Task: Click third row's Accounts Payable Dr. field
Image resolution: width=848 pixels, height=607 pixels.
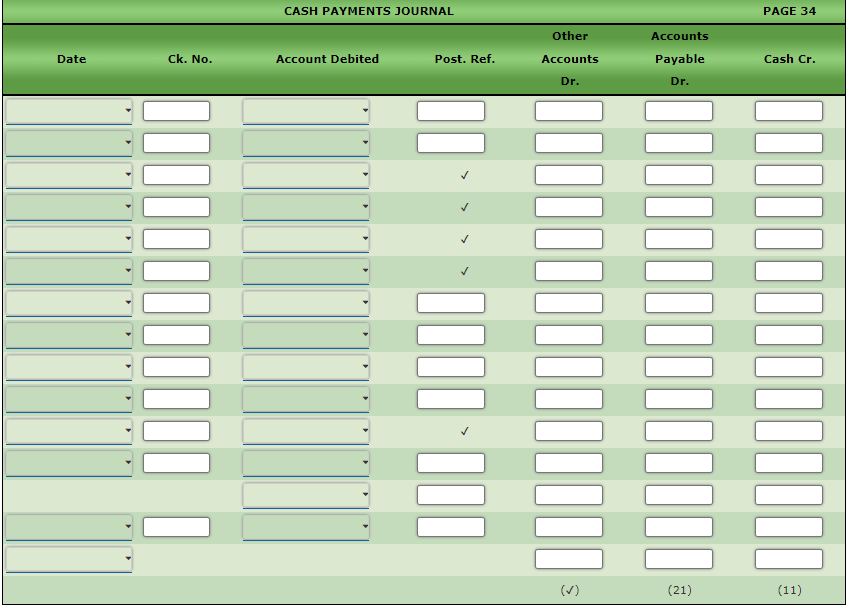Action: 679,175
